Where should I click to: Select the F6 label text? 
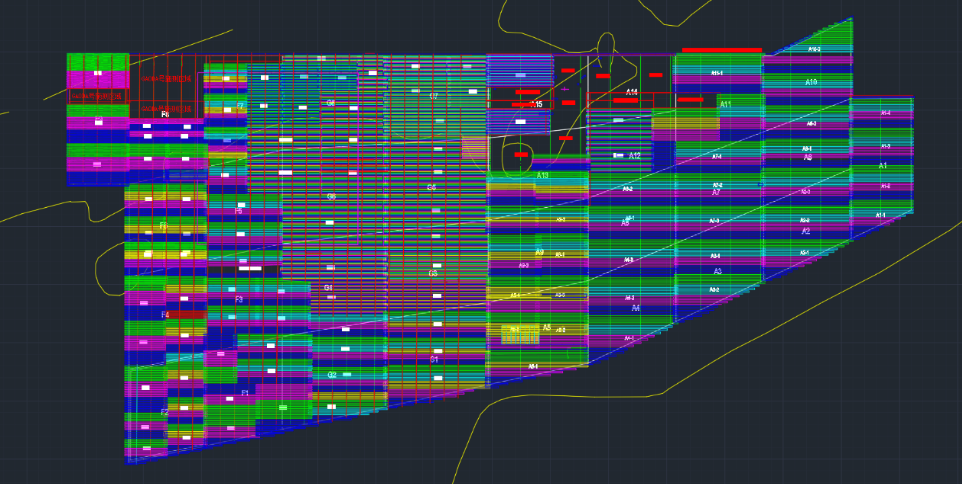point(165,115)
